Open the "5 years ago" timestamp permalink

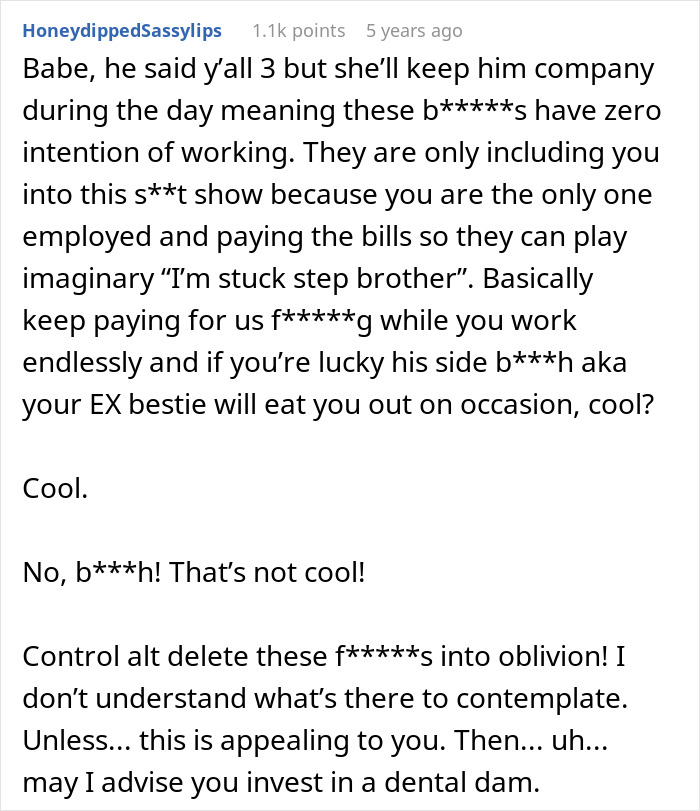tap(414, 31)
